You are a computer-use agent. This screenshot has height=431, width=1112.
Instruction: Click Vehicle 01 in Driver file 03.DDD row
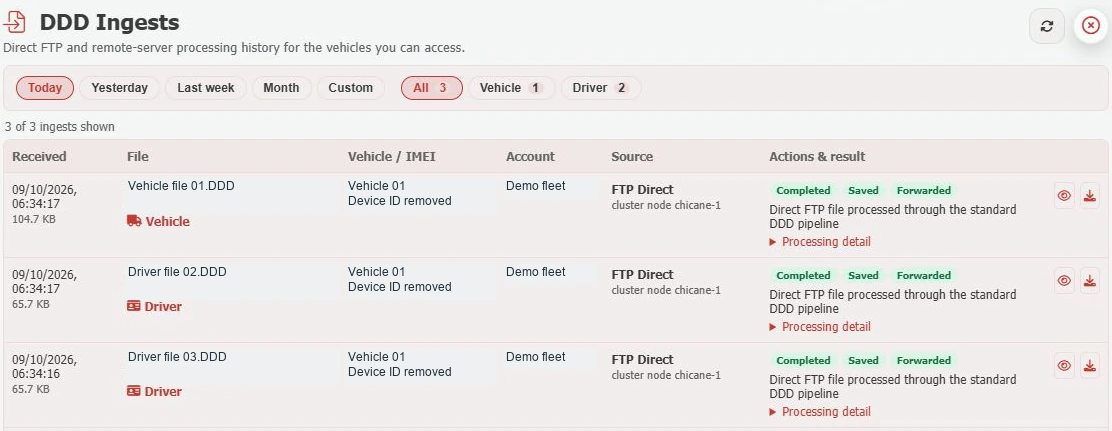click(376, 357)
